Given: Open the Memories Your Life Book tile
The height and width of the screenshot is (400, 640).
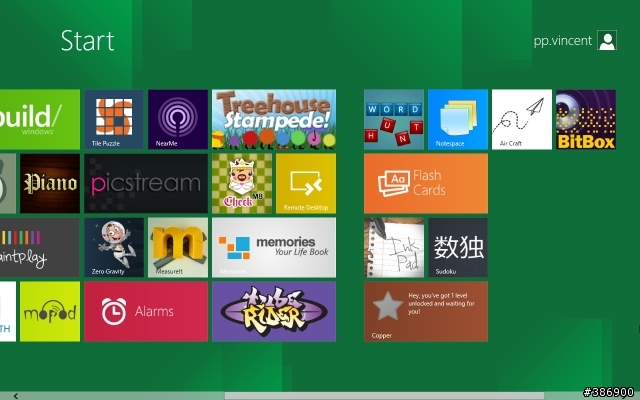Looking at the screenshot, I should click(x=274, y=247).
